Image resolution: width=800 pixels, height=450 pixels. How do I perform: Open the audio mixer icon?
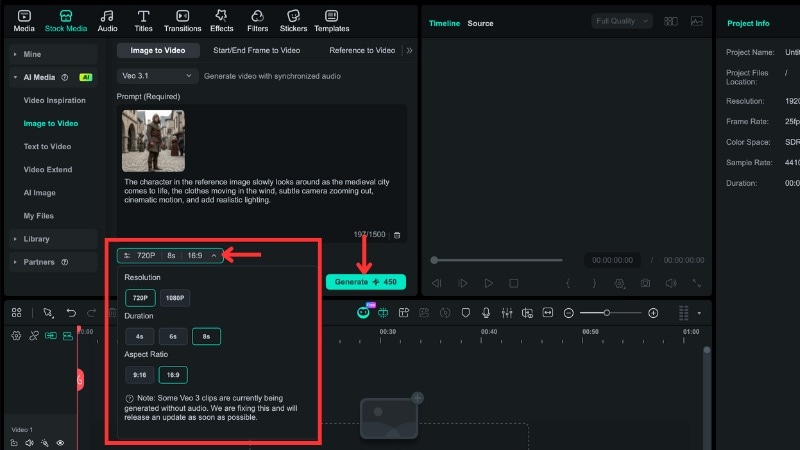tap(507, 313)
